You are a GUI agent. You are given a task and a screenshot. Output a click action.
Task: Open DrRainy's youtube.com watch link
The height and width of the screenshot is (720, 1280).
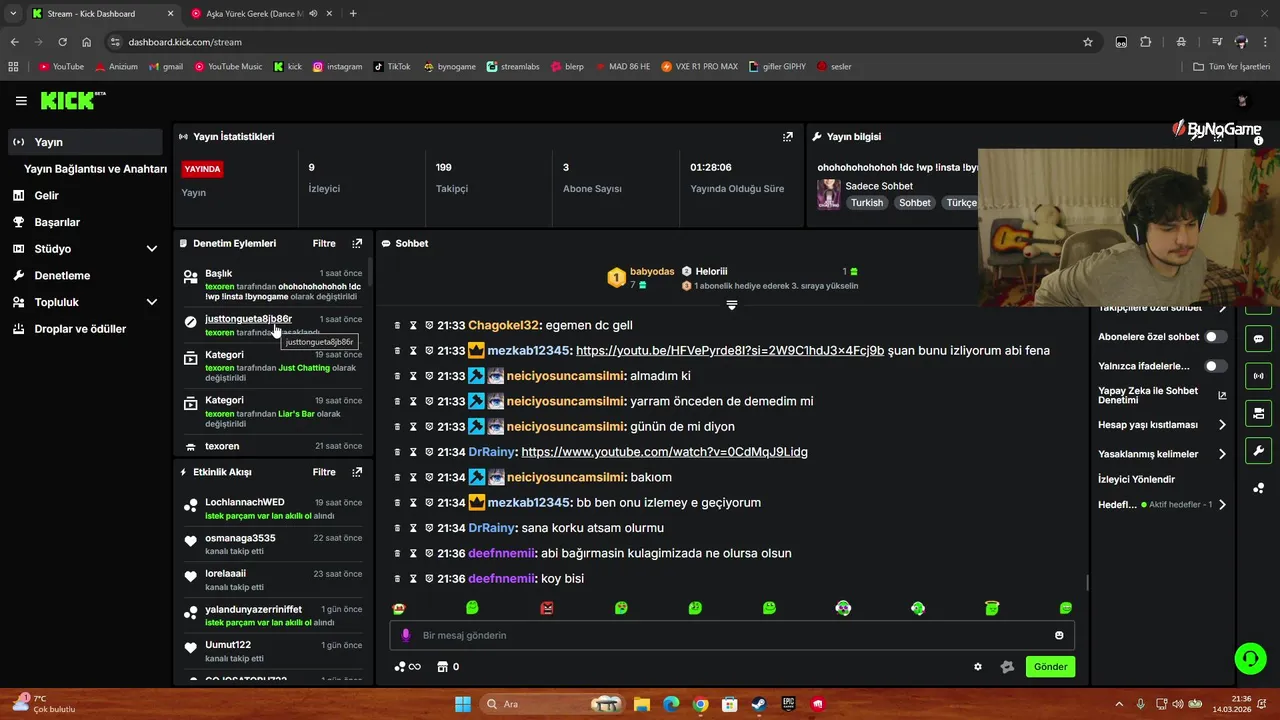[664, 452]
